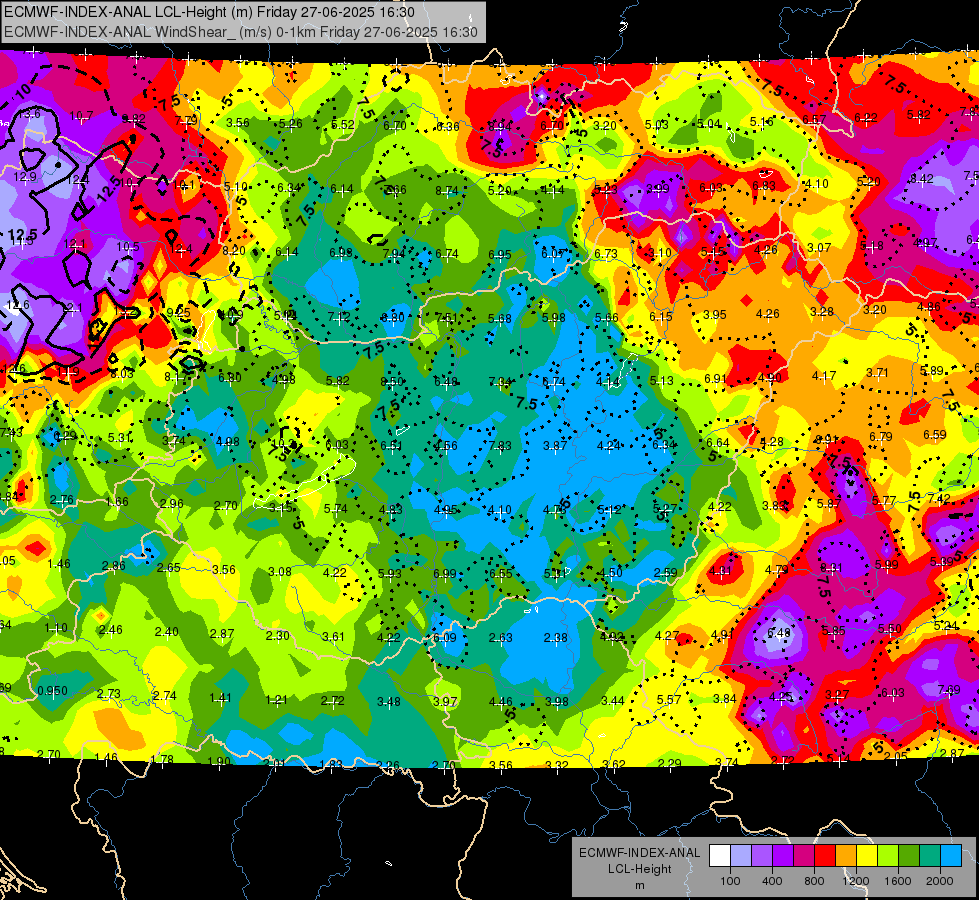Click the wind shear value 8.74

coord(446,190)
